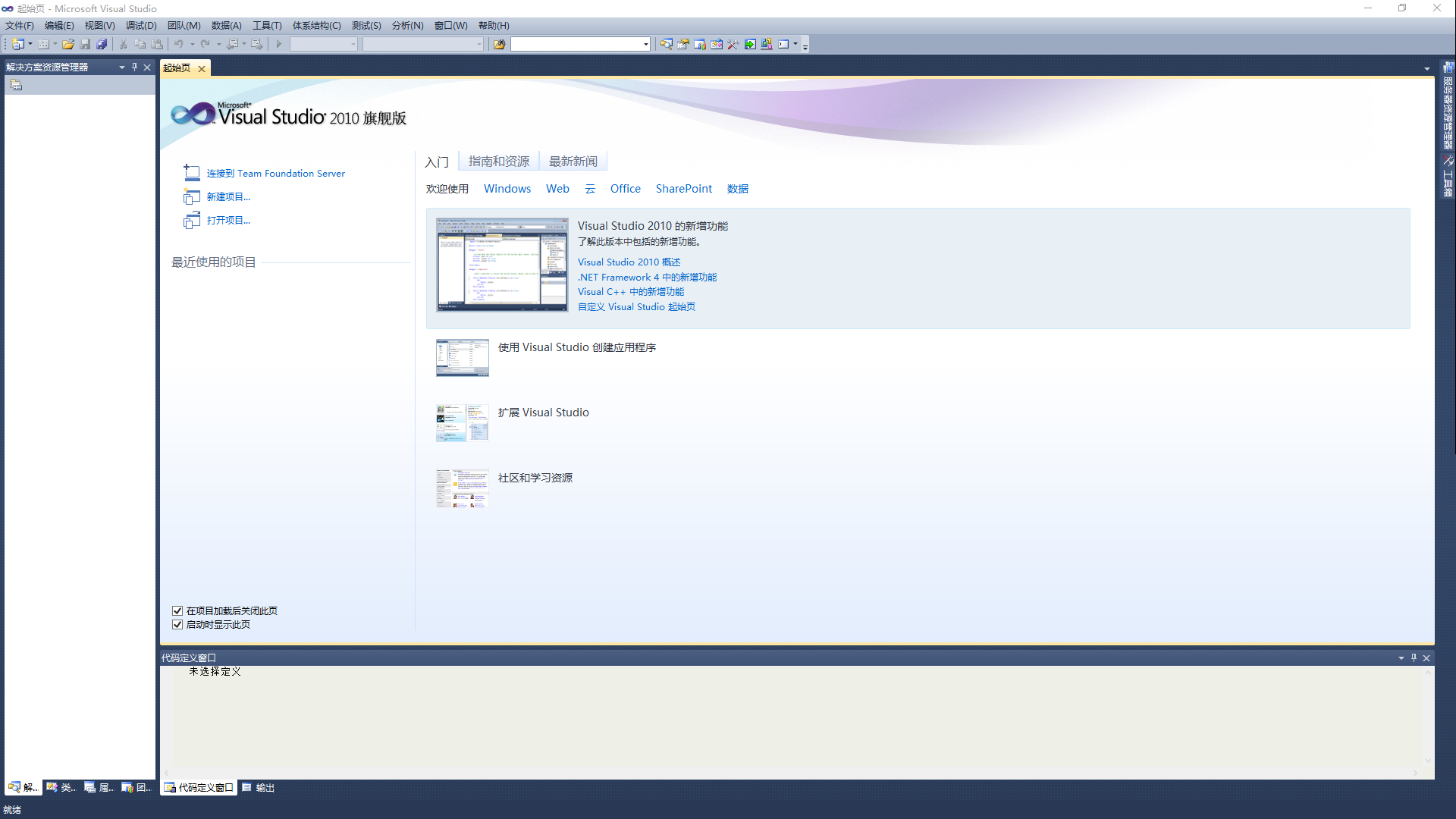The width and height of the screenshot is (1456, 819).
Task: Open the Properties Window toolbar icon
Action: coord(683,44)
